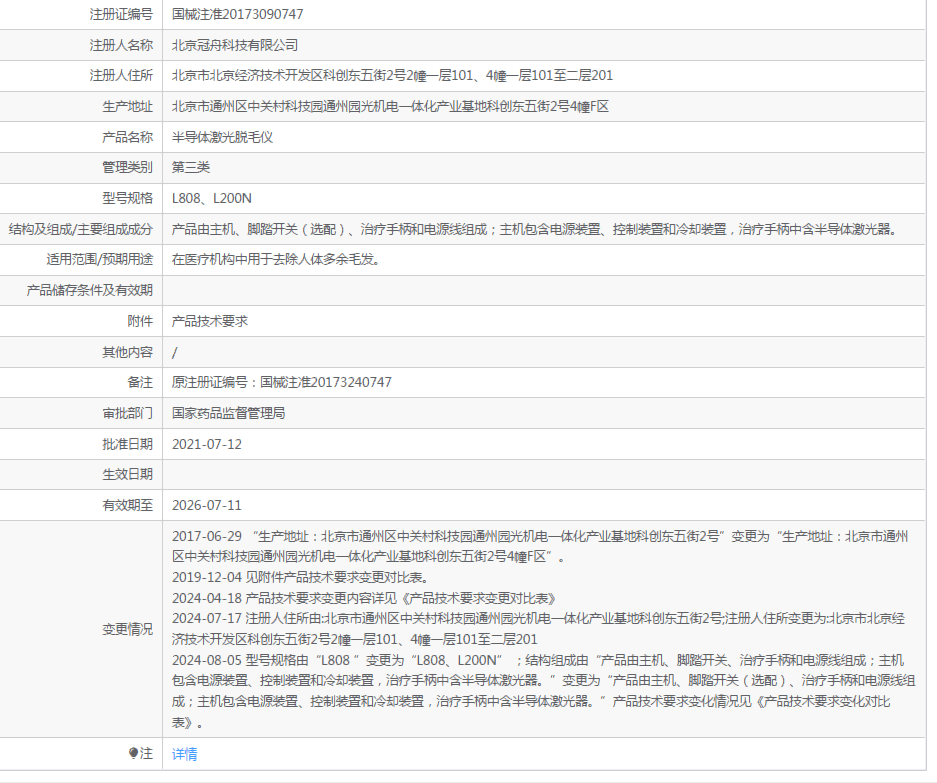This screenshot has height=783, width=937.
Task: Select the 注册人住所 address value
Action: coord(392,75)
